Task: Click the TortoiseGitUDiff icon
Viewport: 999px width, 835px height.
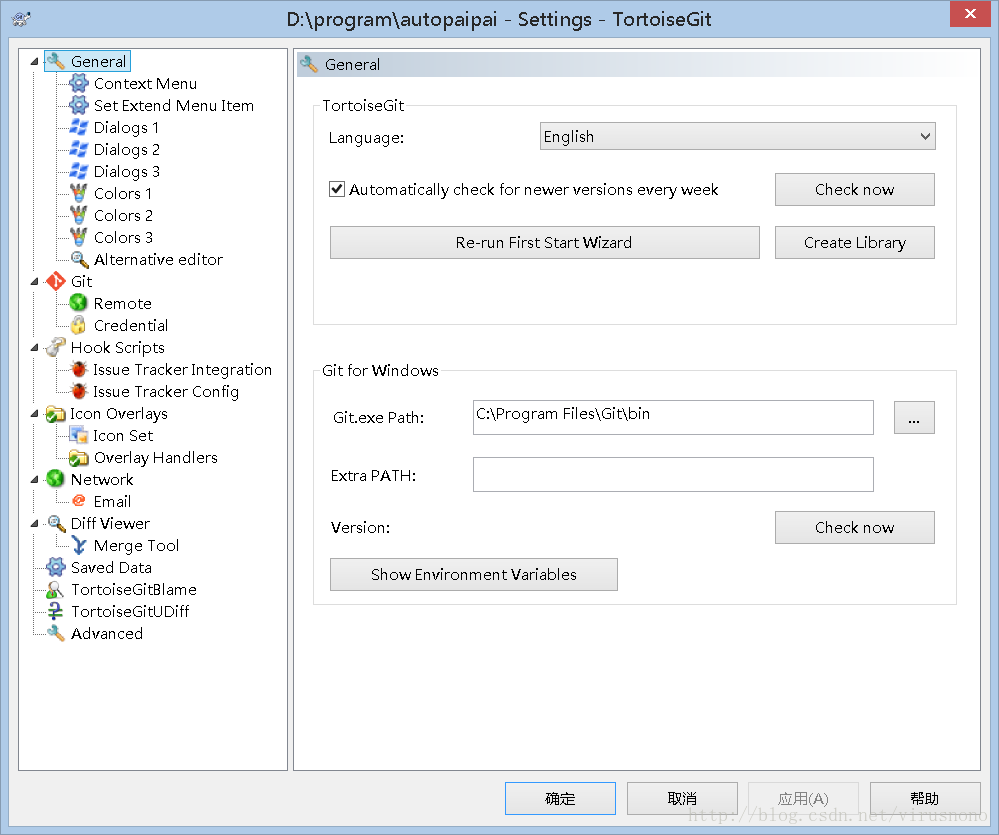Action: (x=56, y=611)
